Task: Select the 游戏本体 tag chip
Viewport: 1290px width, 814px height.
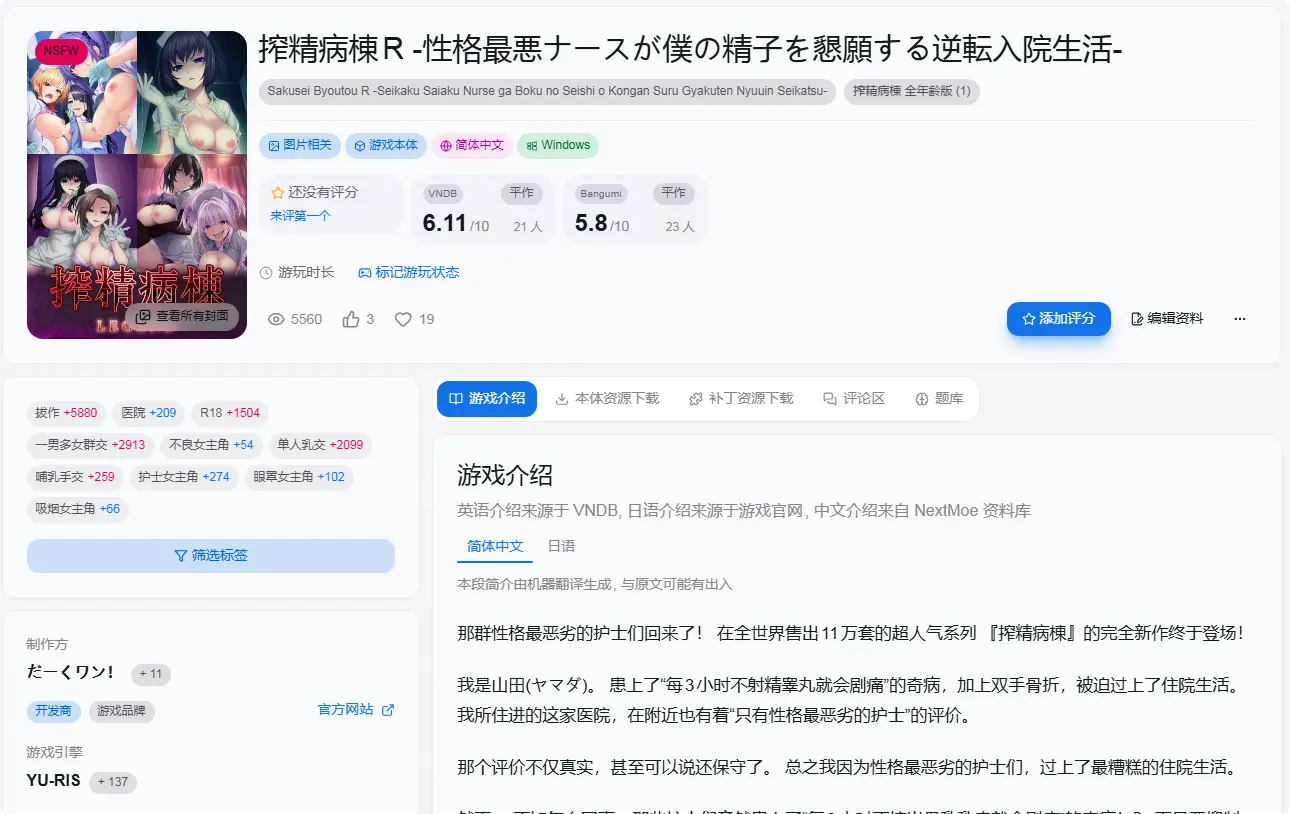Action: (386, 145)
